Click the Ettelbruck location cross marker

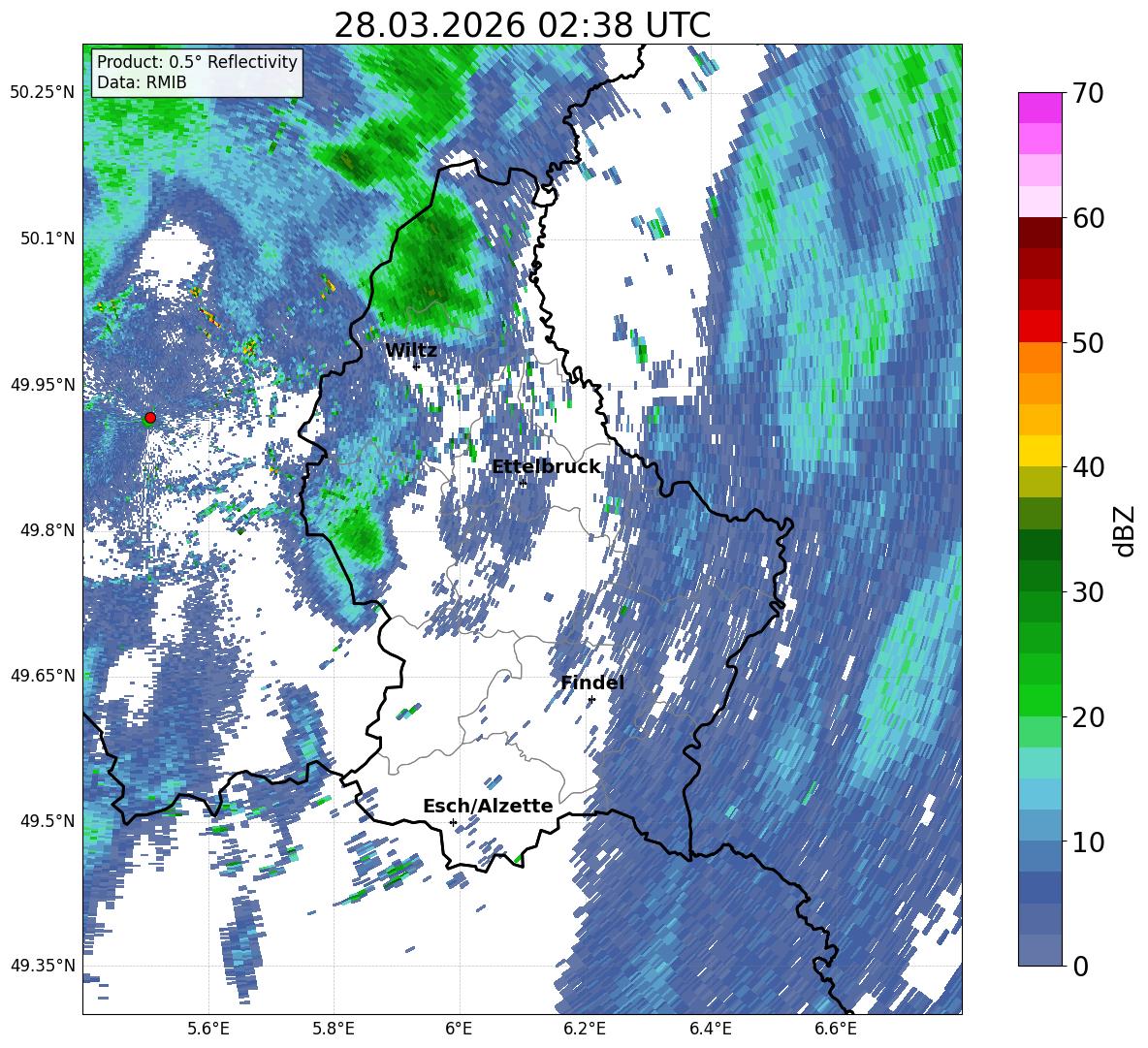pos(523,483)
